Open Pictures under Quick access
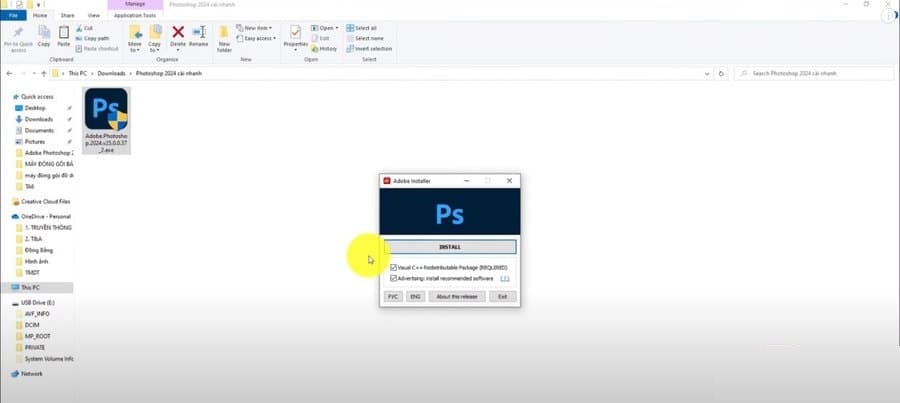900x403 pixels. [34, 142]
